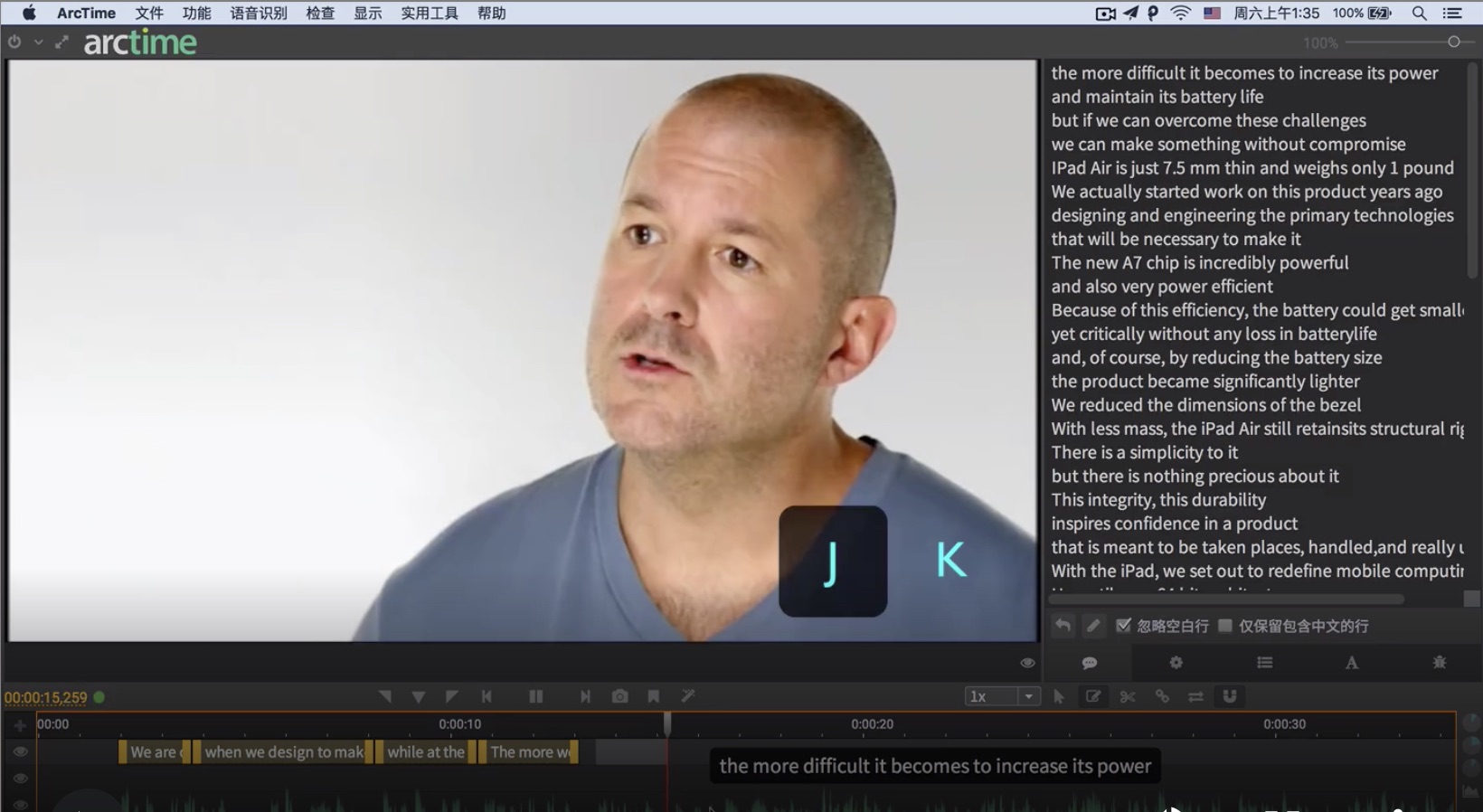Pause the video playback
Viewport: 1483px width, 812px height.
(x=536, y=696)
